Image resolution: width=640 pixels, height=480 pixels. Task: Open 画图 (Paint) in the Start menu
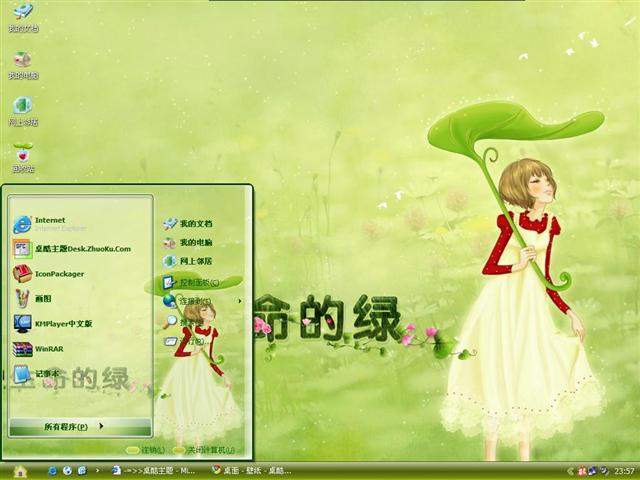33,299
